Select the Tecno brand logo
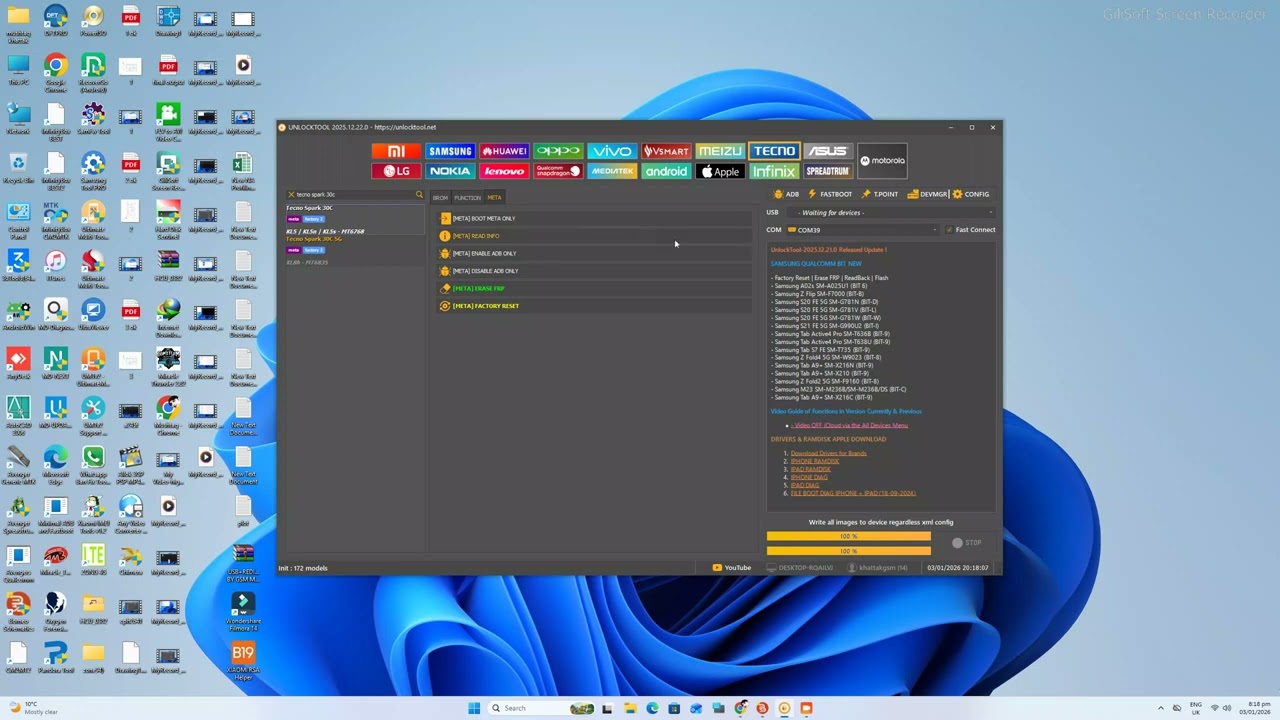 774,151
